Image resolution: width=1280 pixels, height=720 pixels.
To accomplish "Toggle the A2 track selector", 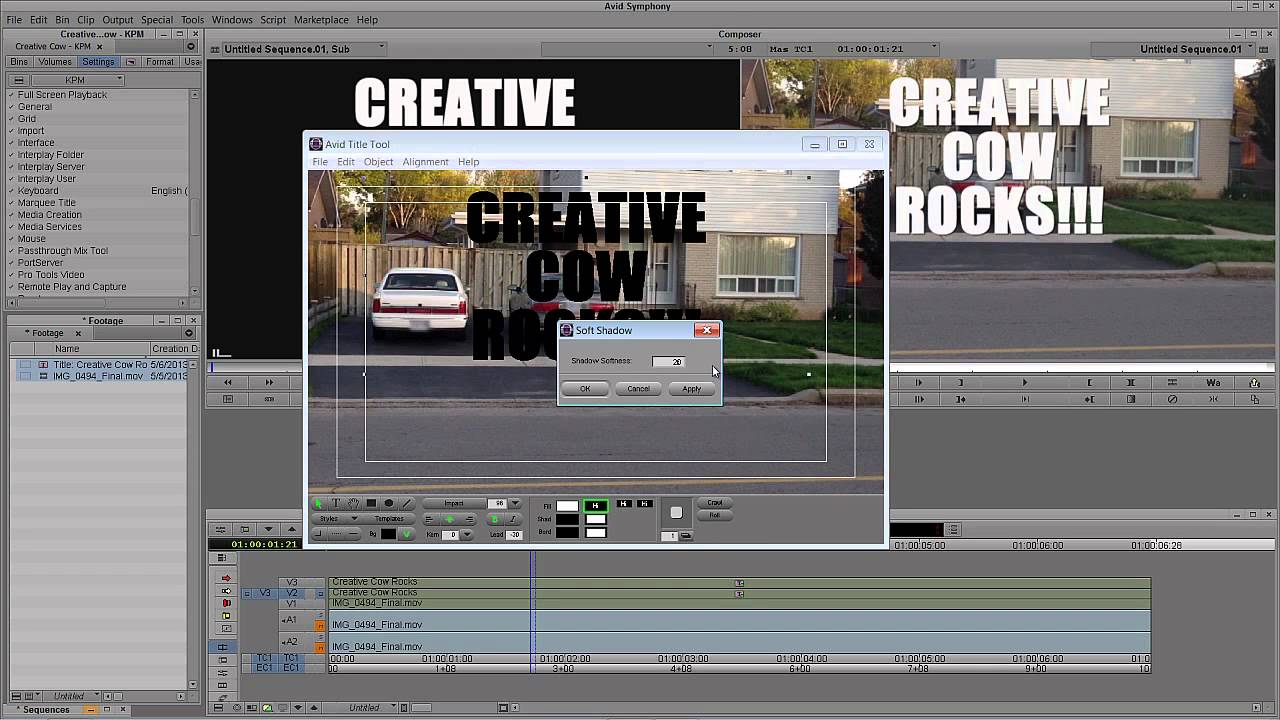I will (291, 641).
